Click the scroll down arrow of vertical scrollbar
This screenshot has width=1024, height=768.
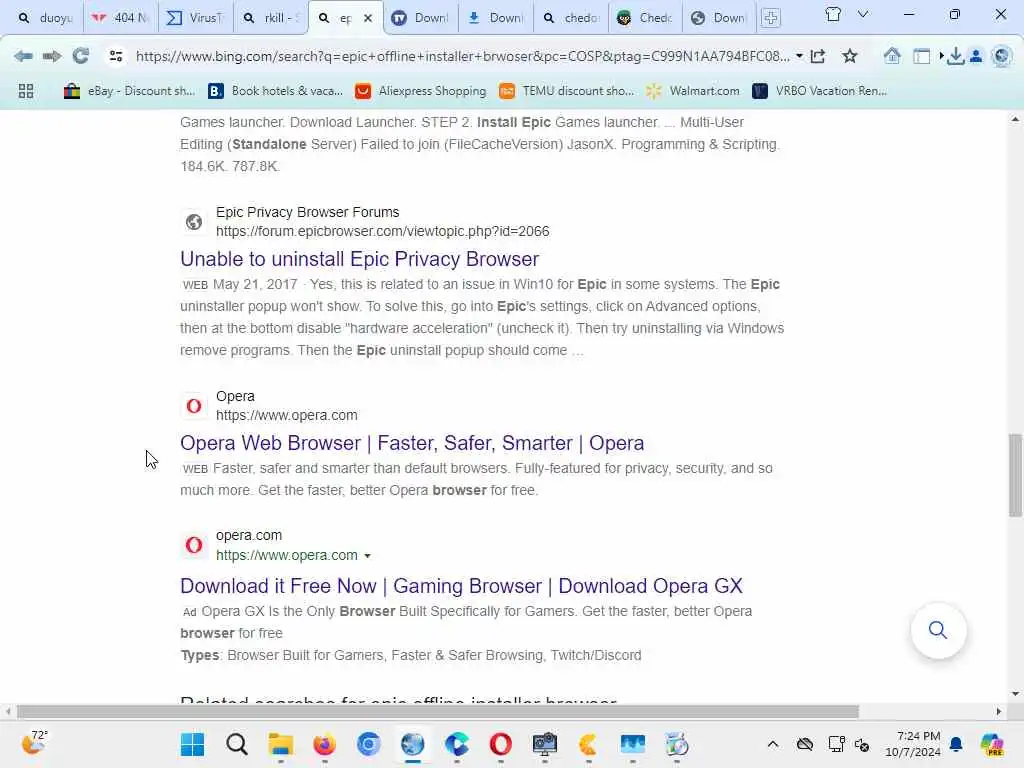(x=1015, y=694)
